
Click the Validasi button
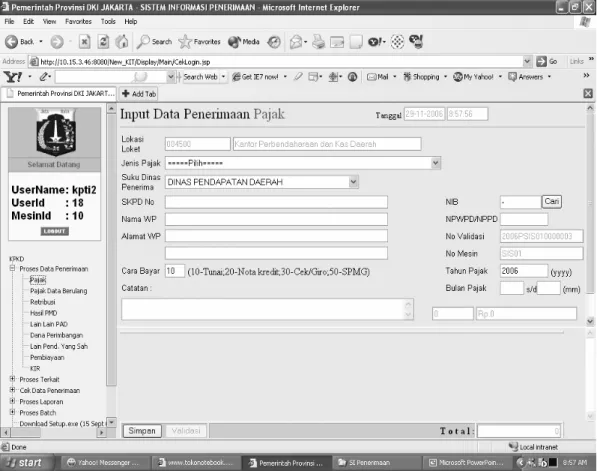186,431
